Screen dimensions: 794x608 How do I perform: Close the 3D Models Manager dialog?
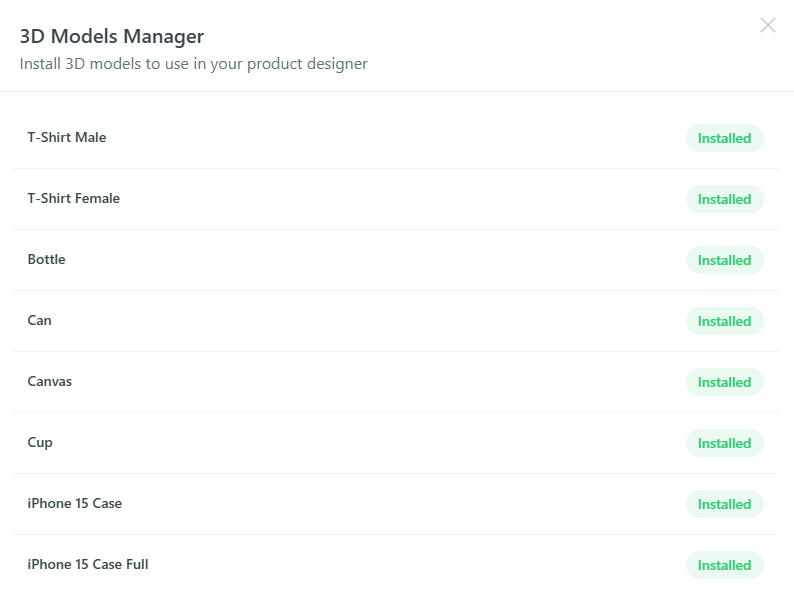click(x=768, y=25)
